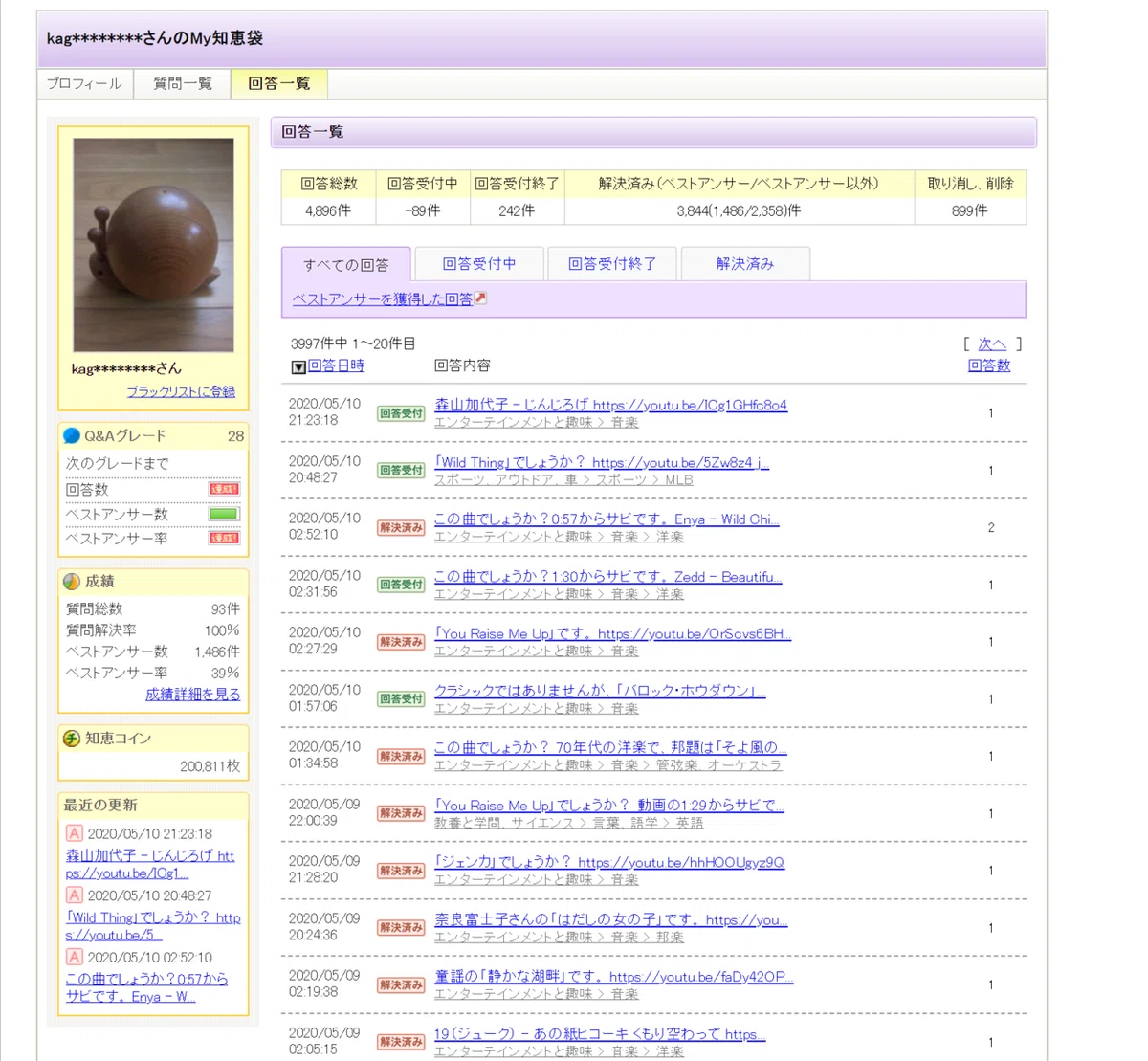Open answer 「ジェンカ」でしょうか？
The height and width of the screenshot is (1061, 1148).
[608, 863]
